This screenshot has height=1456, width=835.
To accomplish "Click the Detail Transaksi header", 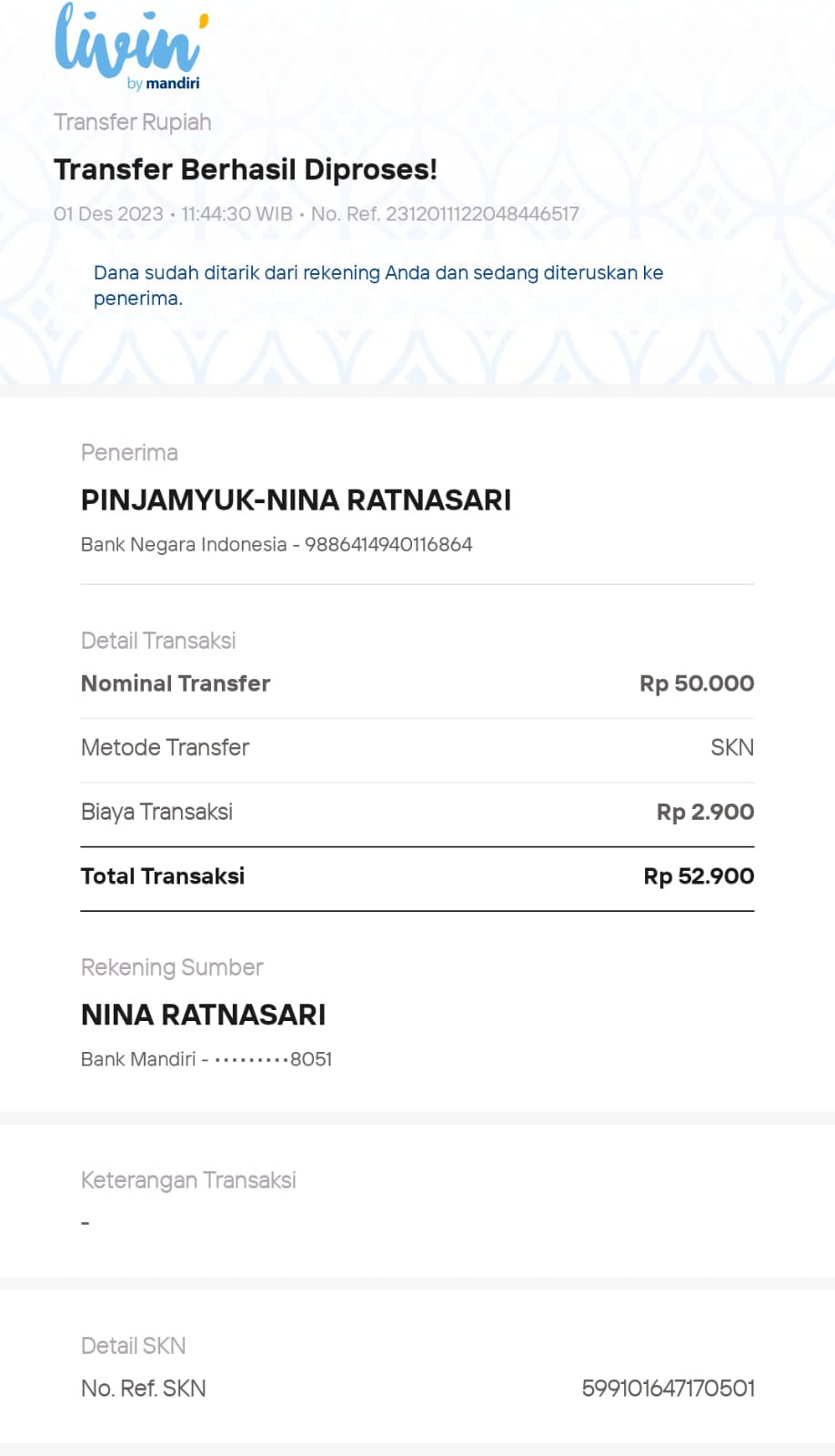I will (157, 641).
